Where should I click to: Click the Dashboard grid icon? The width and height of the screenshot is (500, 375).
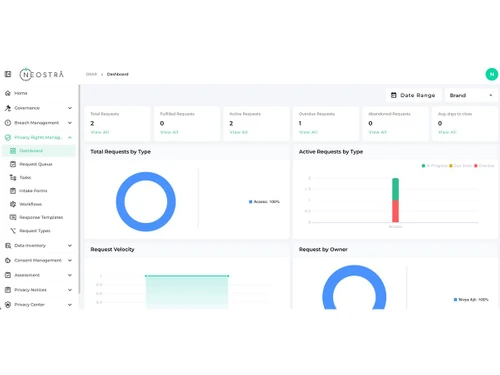(13, 151)
